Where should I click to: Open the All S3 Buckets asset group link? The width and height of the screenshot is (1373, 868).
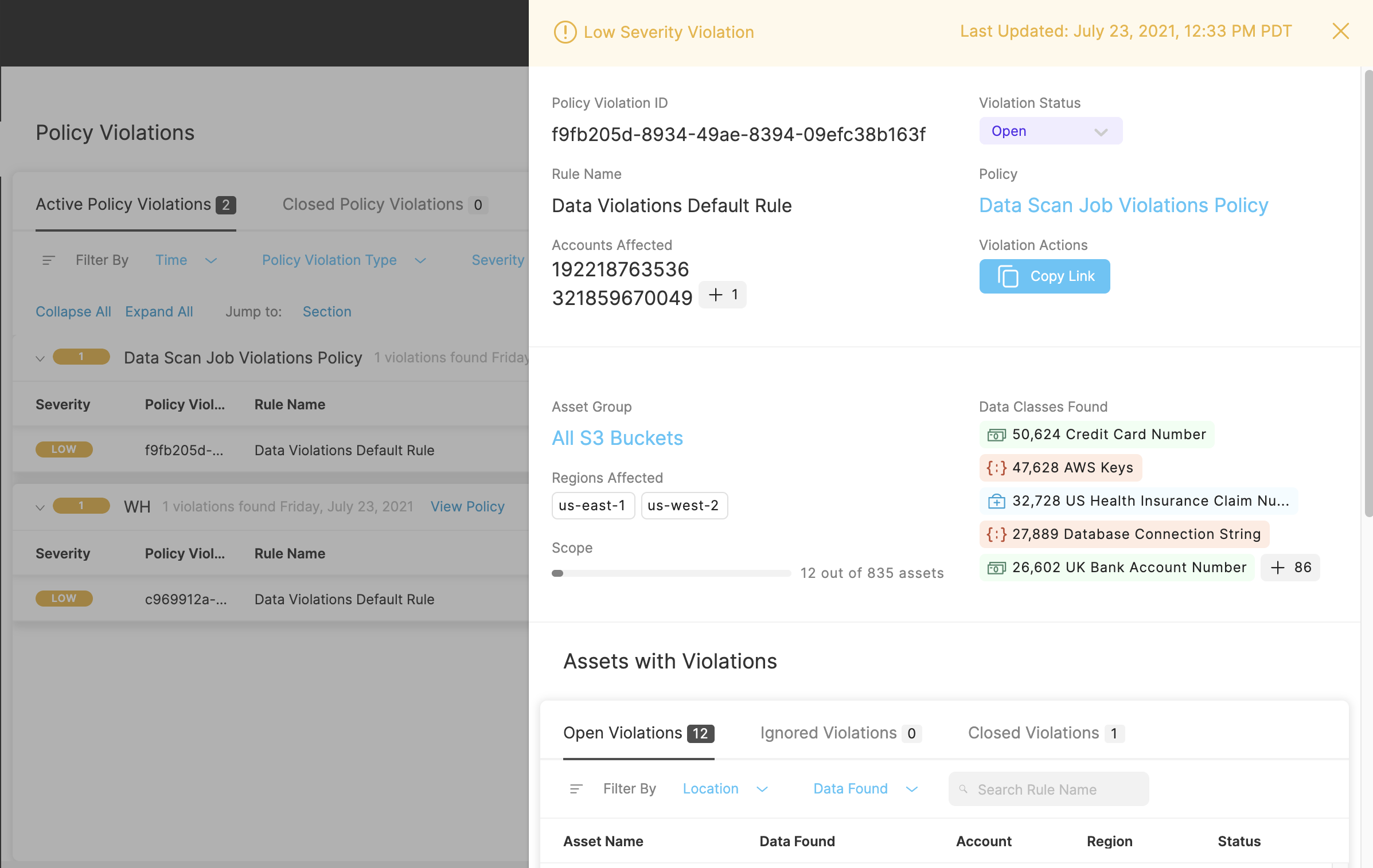click(617, 438)
